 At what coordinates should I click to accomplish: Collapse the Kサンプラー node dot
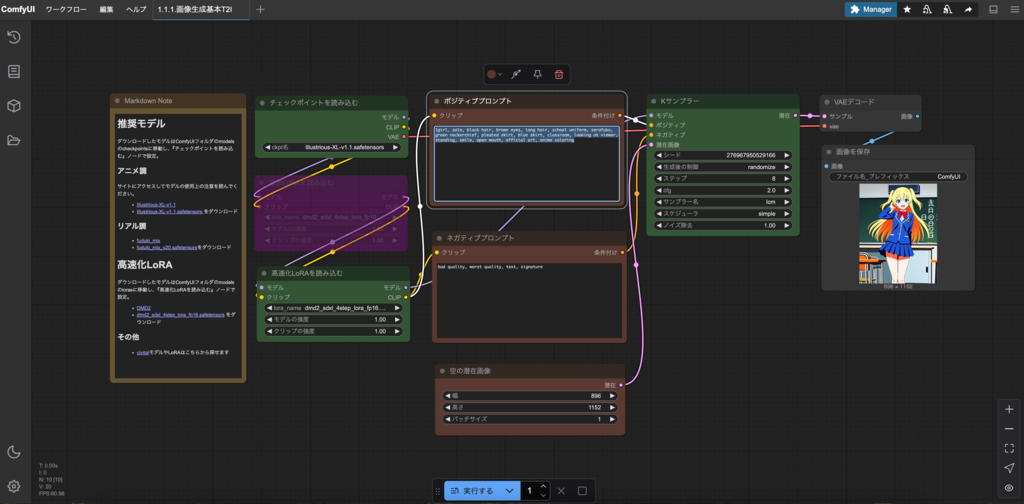653,102
